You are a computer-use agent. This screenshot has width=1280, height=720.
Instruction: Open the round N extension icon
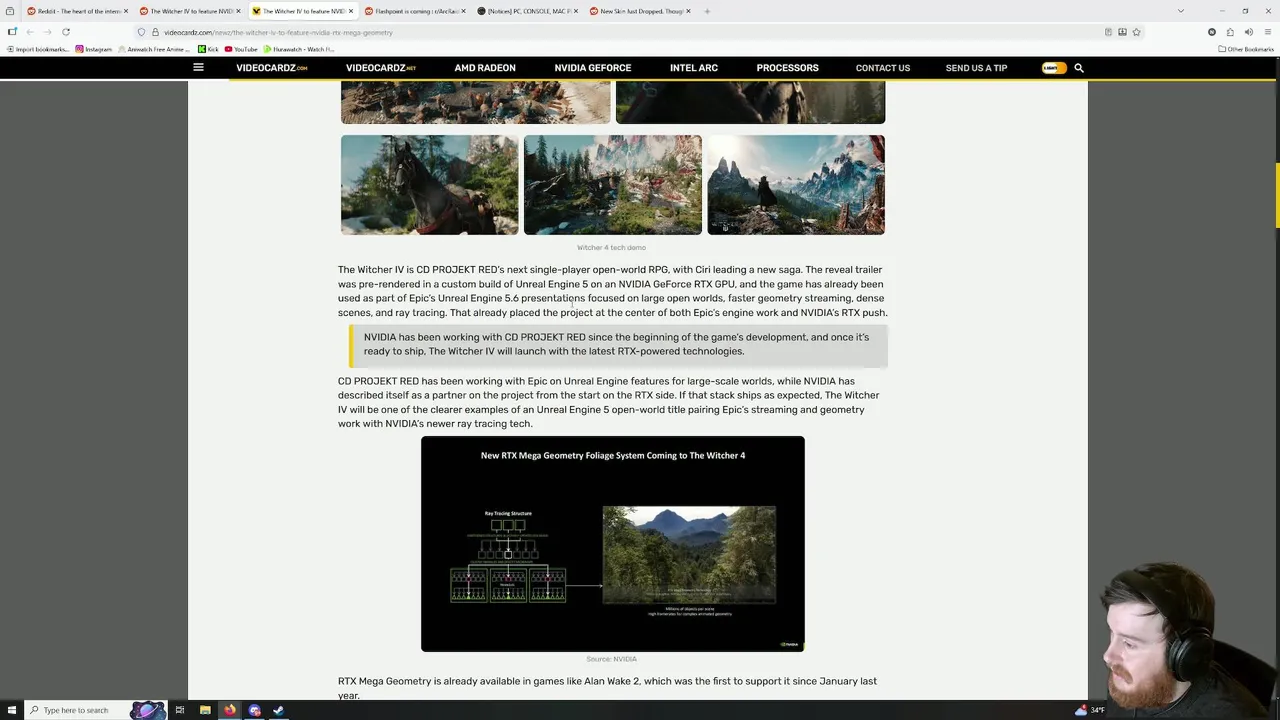coord(1212,32)
